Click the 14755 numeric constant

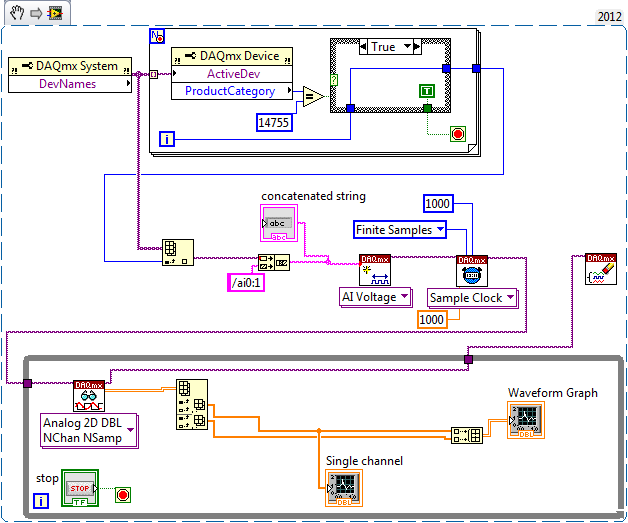coord(274,122)
